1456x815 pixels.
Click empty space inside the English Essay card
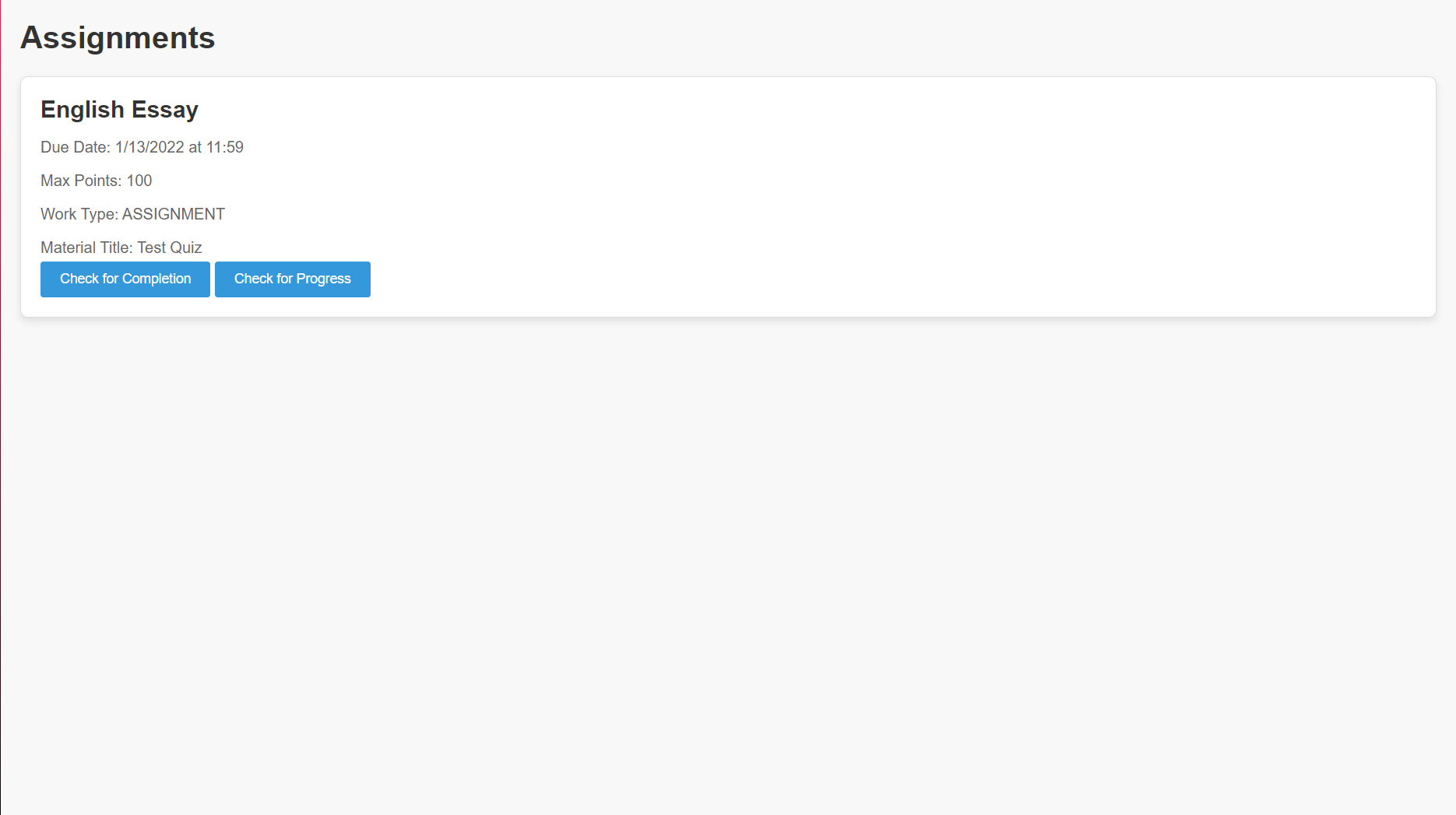click(856, 195)
